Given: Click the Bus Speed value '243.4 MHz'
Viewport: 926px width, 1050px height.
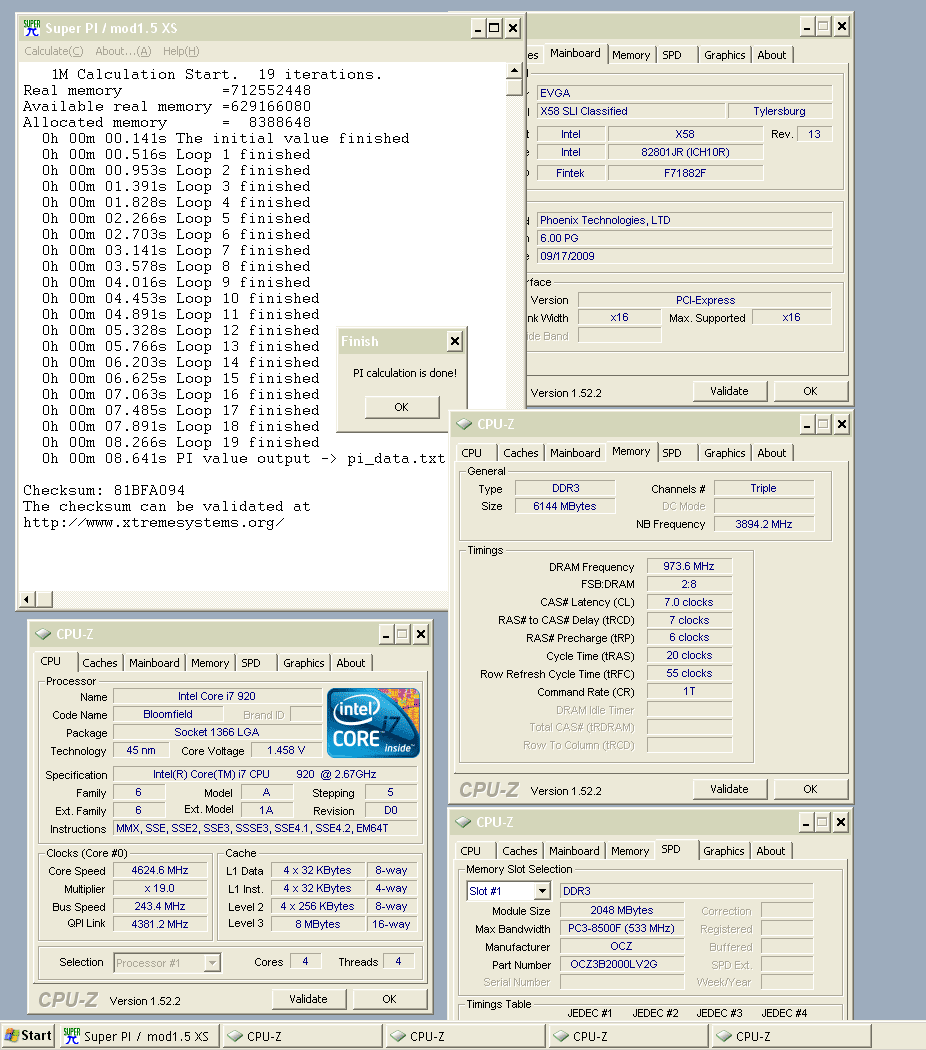Looking at the screenshot, I should pos(160,907).
